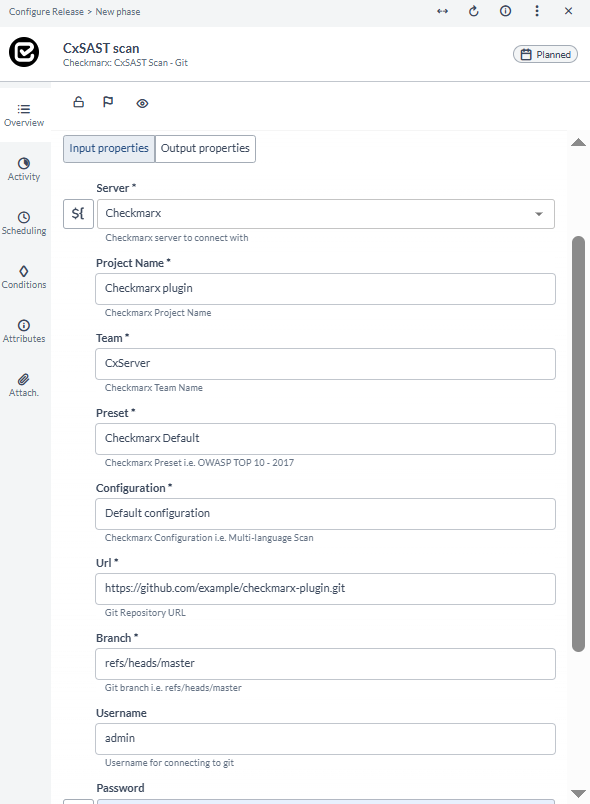Click the scroll up arrow
The height and width of the screenshot is (804, 590).
tap(578, 142)
